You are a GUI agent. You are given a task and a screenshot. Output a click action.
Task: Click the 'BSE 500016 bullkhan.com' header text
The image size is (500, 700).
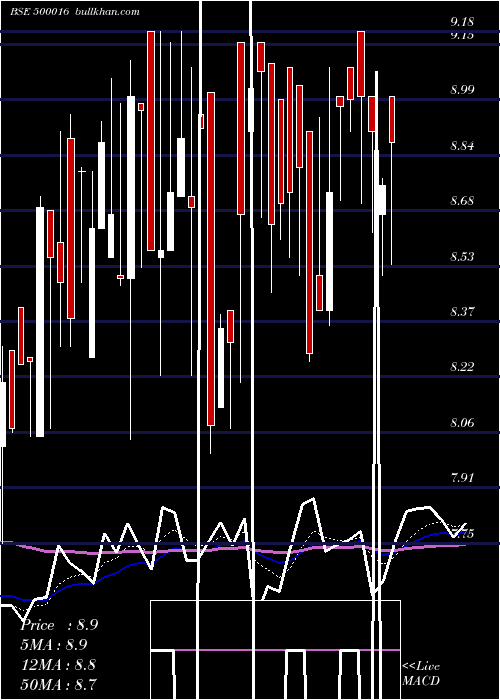(75, 12)
